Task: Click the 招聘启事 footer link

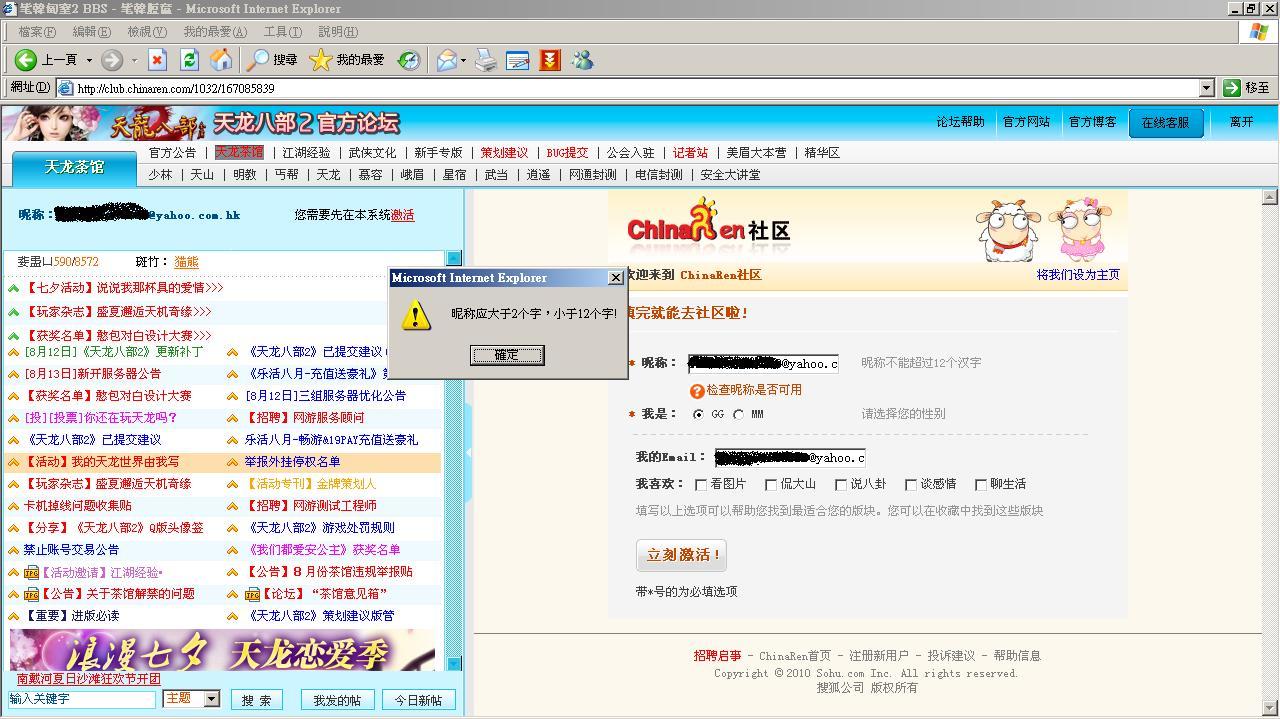Action: [718, 656]
